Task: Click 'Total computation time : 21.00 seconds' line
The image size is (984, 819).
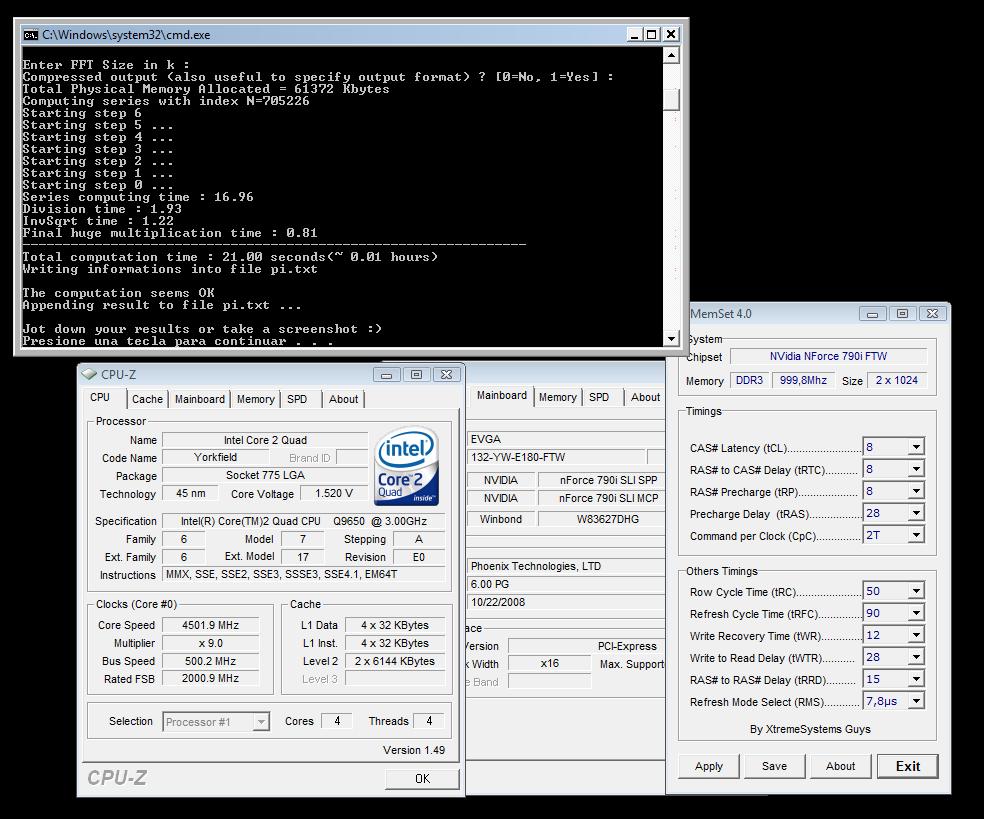Action: [x=230, y=257]
